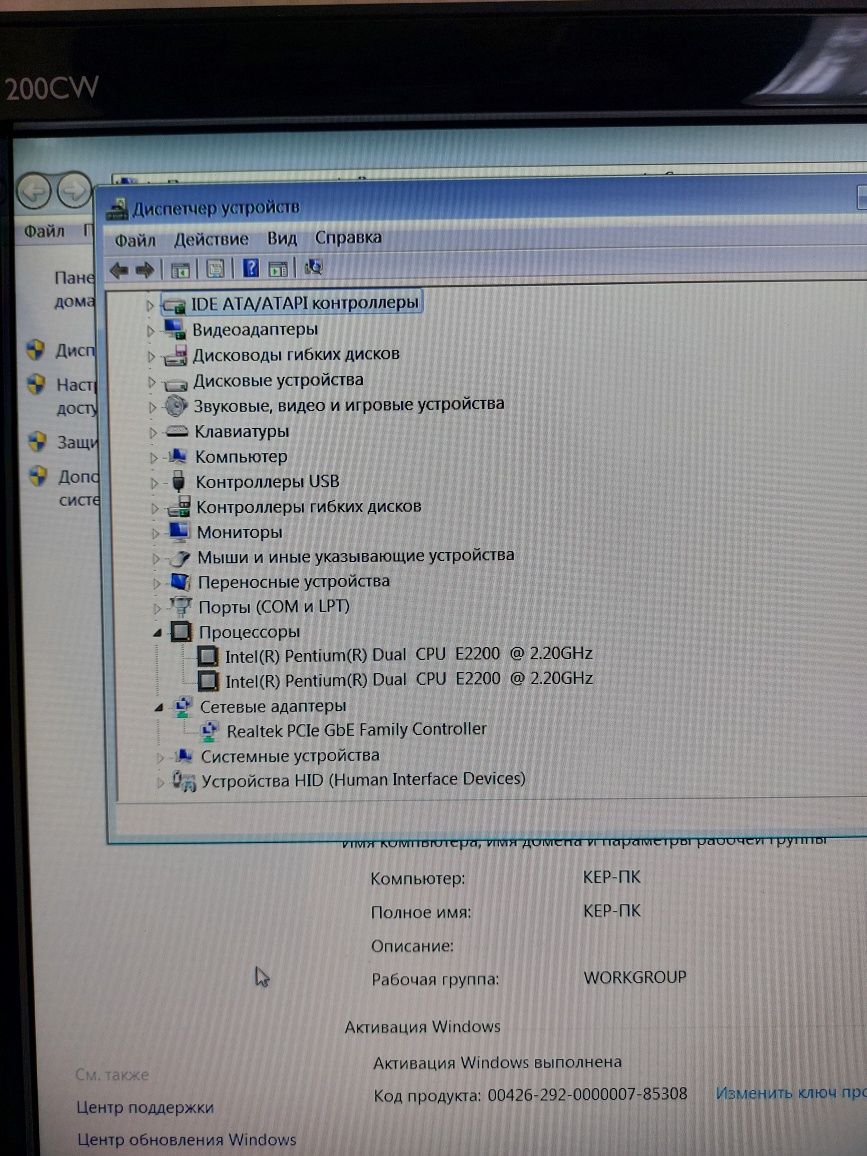The image size is (867, 1156).
Task: Click the Scan for hardware changes toolbar icon
Action: point(313,267)
